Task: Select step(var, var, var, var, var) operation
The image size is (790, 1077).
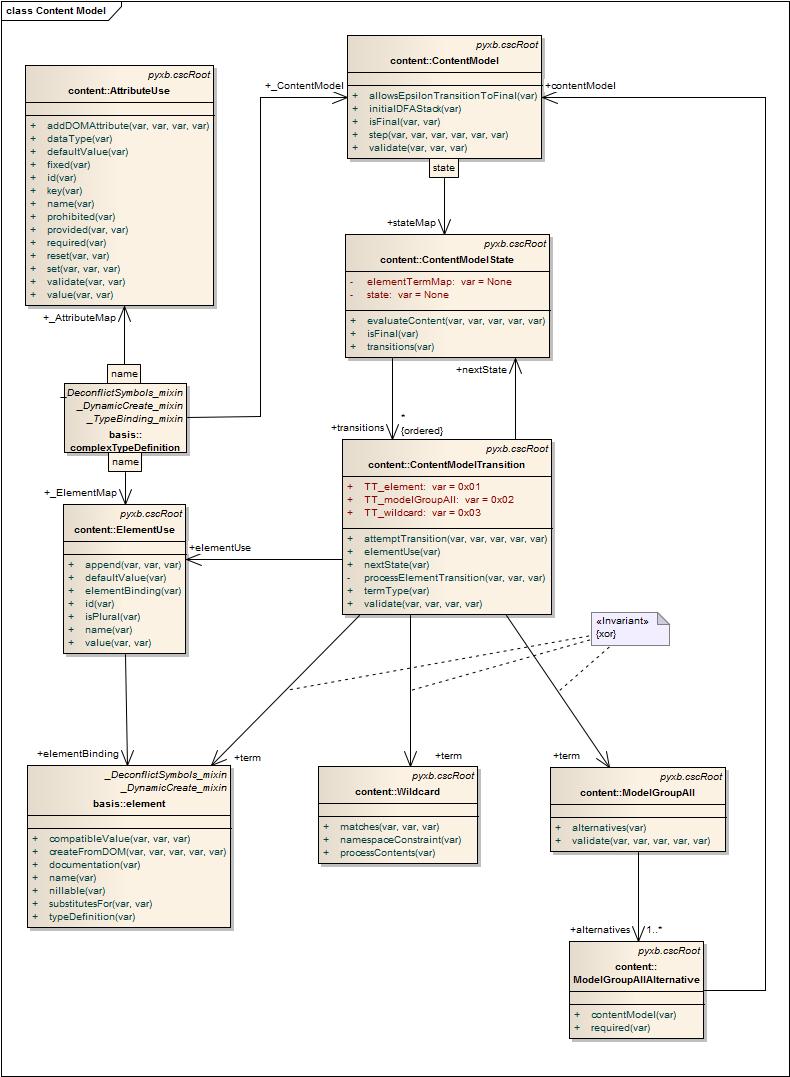Action: pyautogui.click(x=438, y=135)
